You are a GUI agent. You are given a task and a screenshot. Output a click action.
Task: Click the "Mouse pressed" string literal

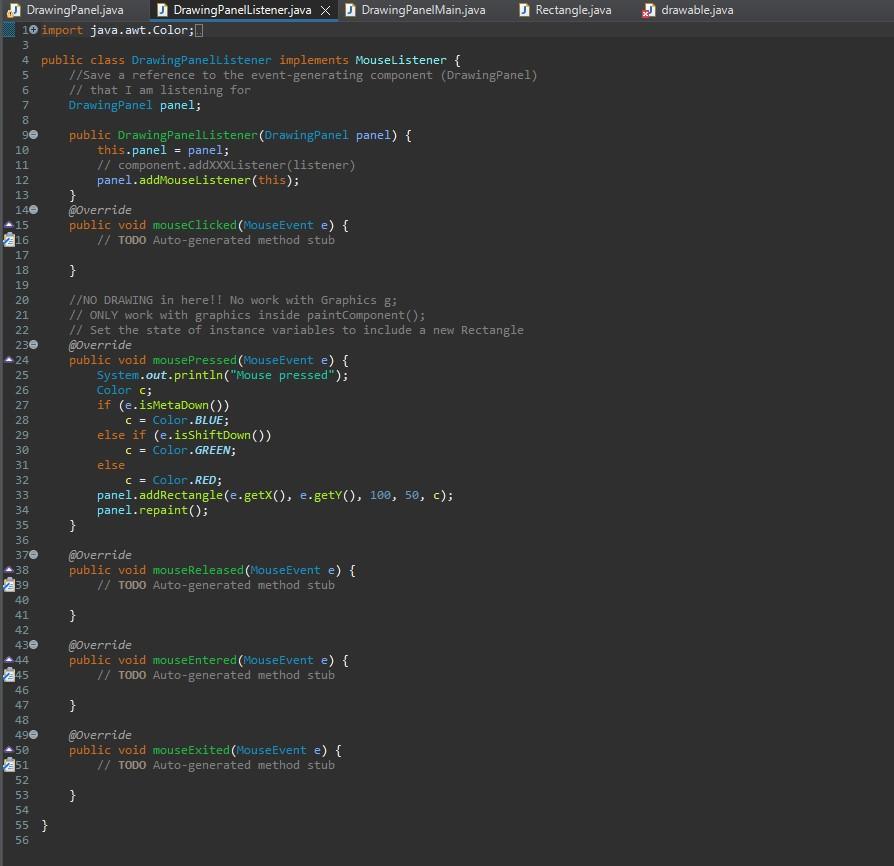[x=282, y=375]
